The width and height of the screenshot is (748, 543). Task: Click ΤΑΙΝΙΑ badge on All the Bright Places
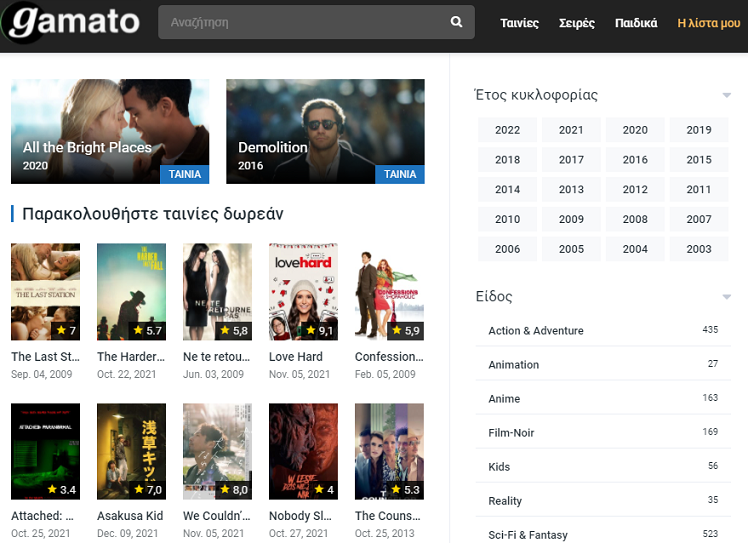(185, 174)
